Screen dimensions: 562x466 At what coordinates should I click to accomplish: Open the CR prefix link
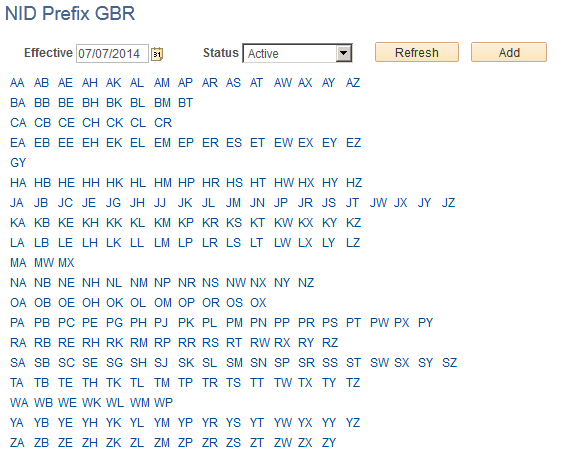(163, 123)
